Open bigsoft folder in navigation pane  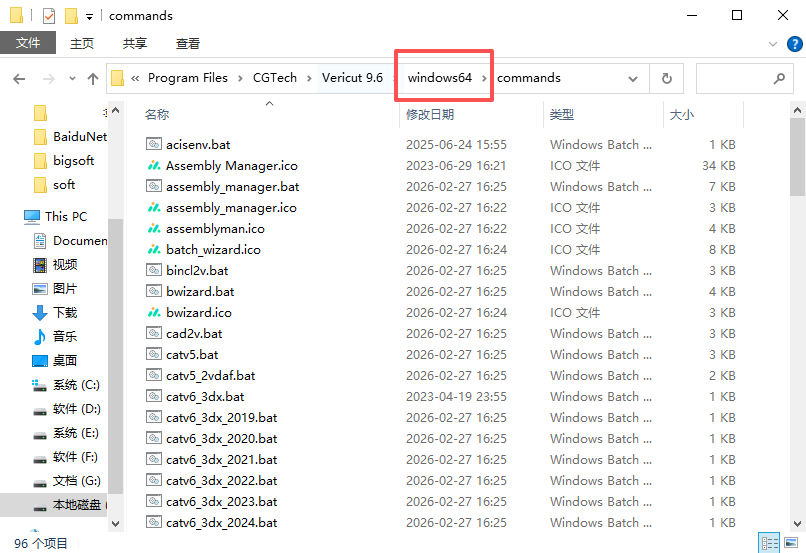(x=64, y=161)
